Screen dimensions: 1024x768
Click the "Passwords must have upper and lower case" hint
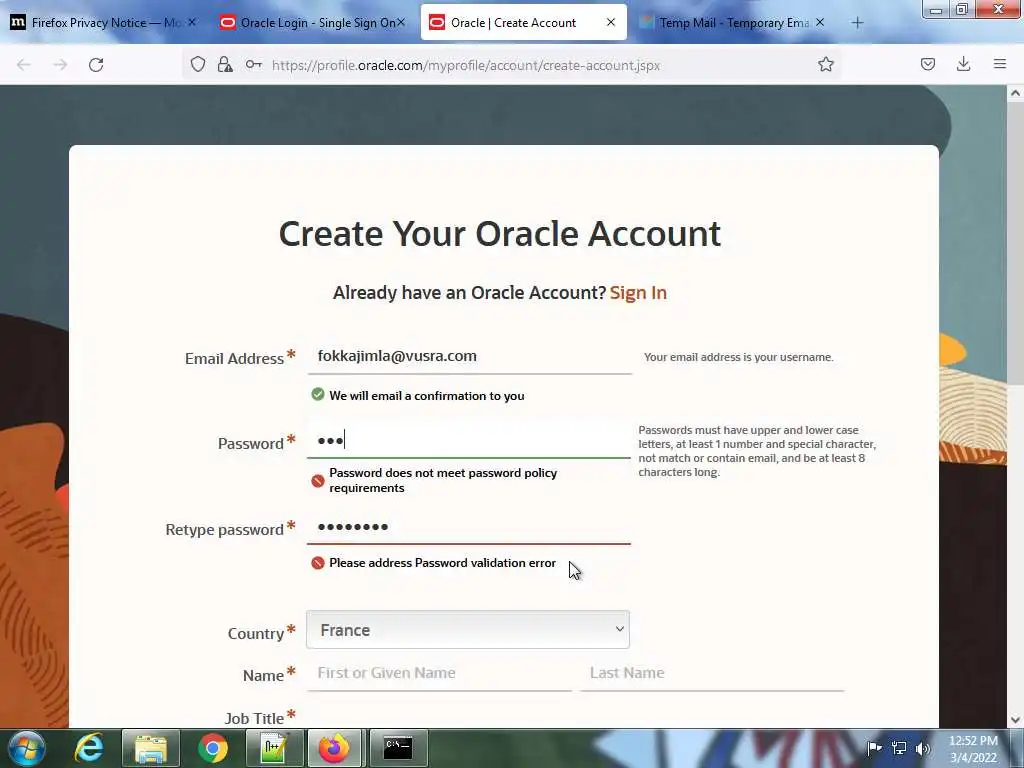click(757, 451)
